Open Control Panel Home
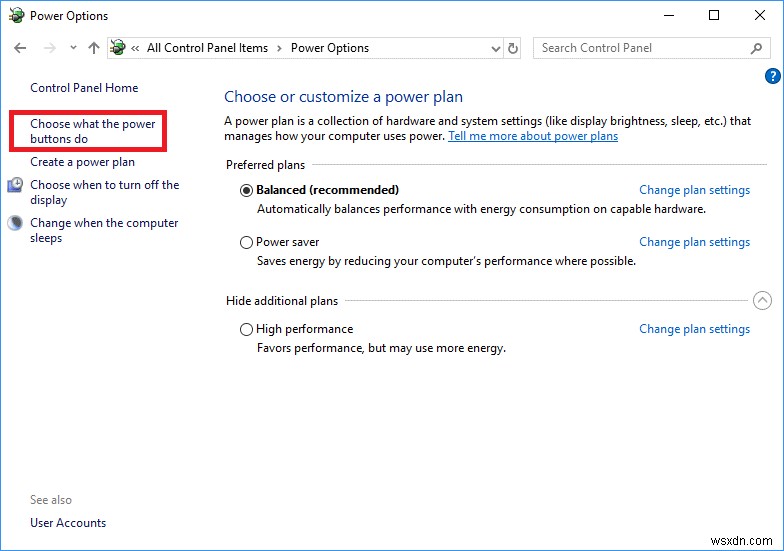This screenshot has width=784, height=551. 84,88
